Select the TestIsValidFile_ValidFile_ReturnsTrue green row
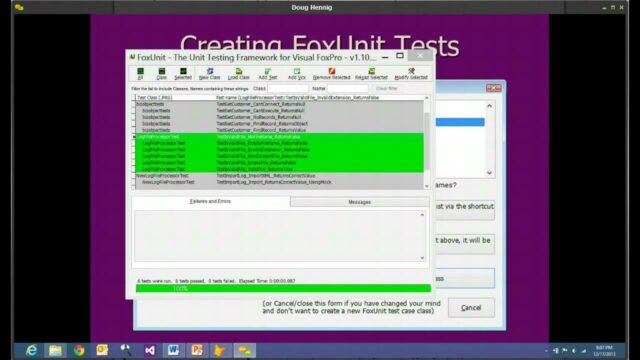Image resolution: width=640 pixels, height=360 pixels. pyautogui.click(x=279, y=169)
